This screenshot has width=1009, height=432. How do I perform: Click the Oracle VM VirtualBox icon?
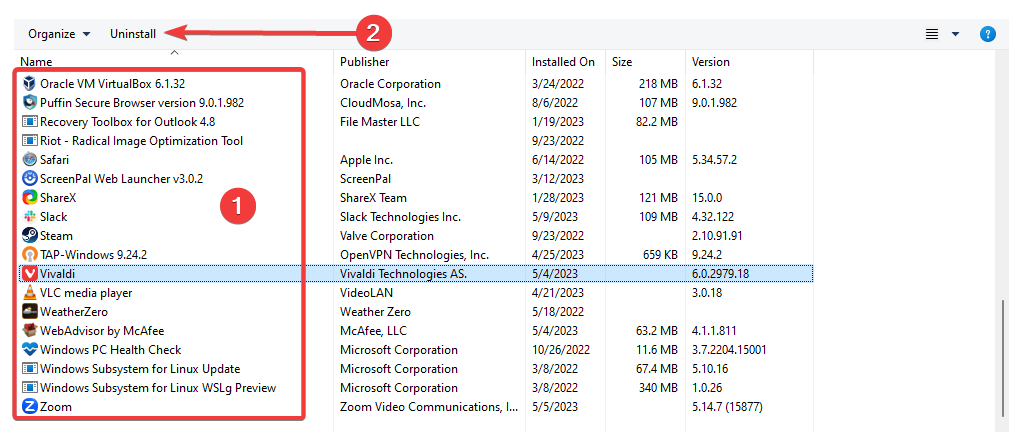30,84
